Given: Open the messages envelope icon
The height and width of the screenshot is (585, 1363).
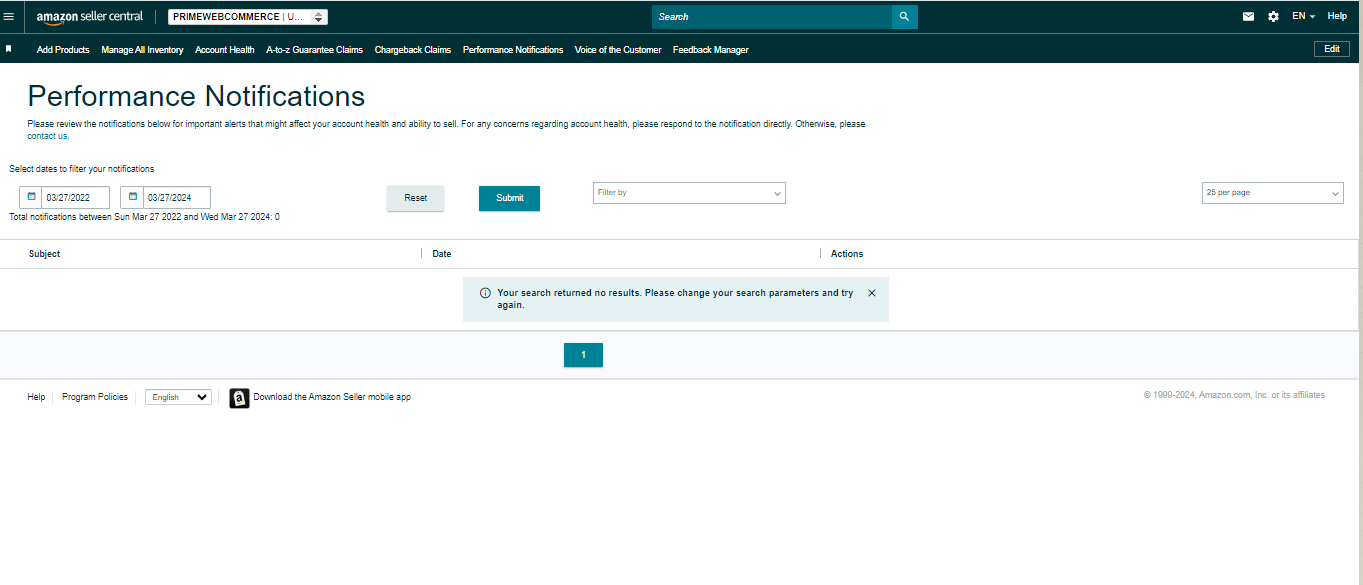Looking at the screenshot, I should [1248, 17].
